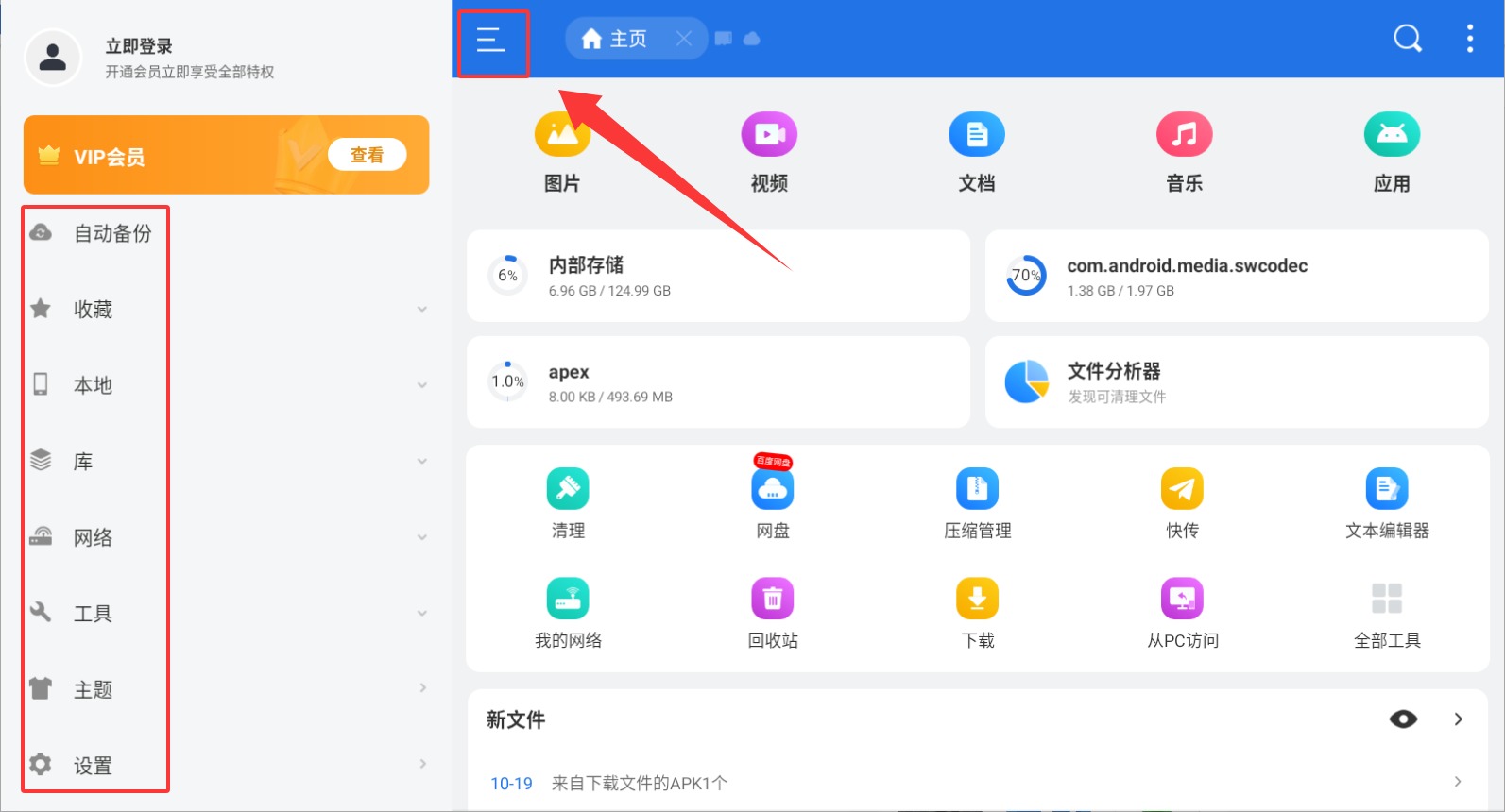Tap 立即登录 to sign in
The image size is (1505, 812).
[139, 47]
